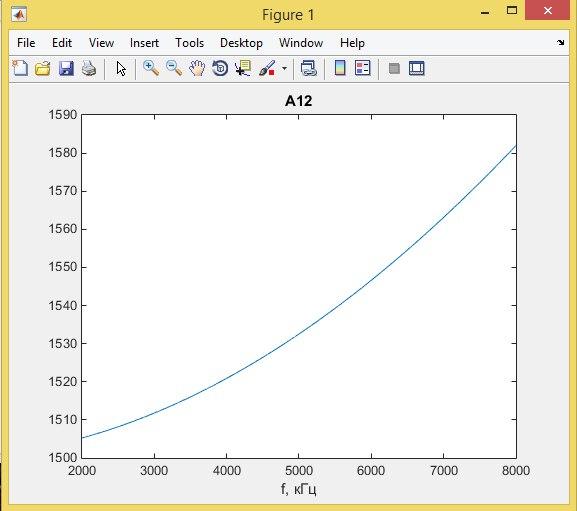The width and height of the screenshot is (577, 511).
Task: Insert a legend
Action: [x=362, y=68]
